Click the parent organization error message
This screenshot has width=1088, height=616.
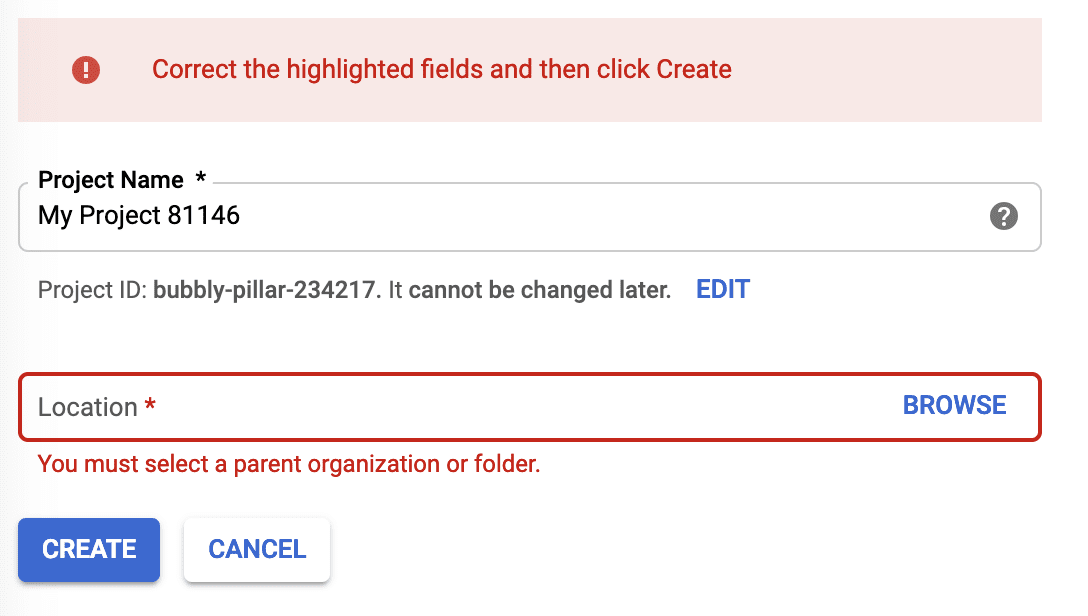coord(289,464)
